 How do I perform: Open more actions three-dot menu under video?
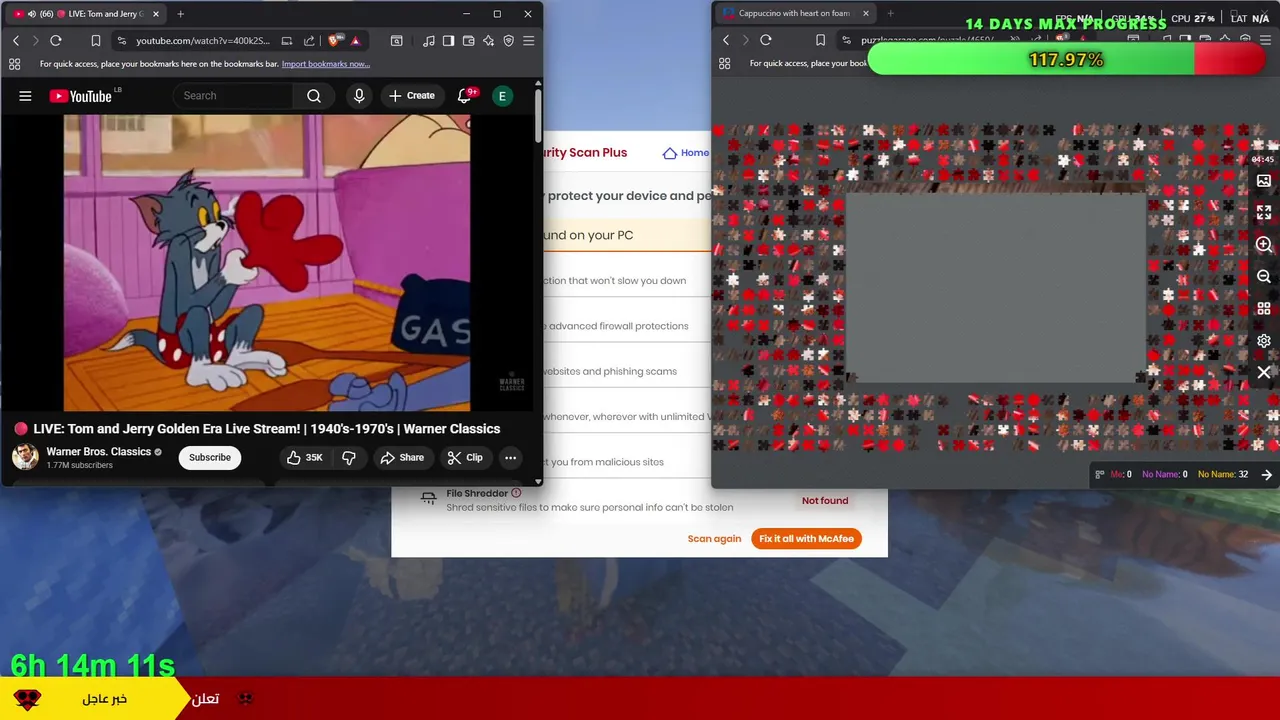click(510, 458)
